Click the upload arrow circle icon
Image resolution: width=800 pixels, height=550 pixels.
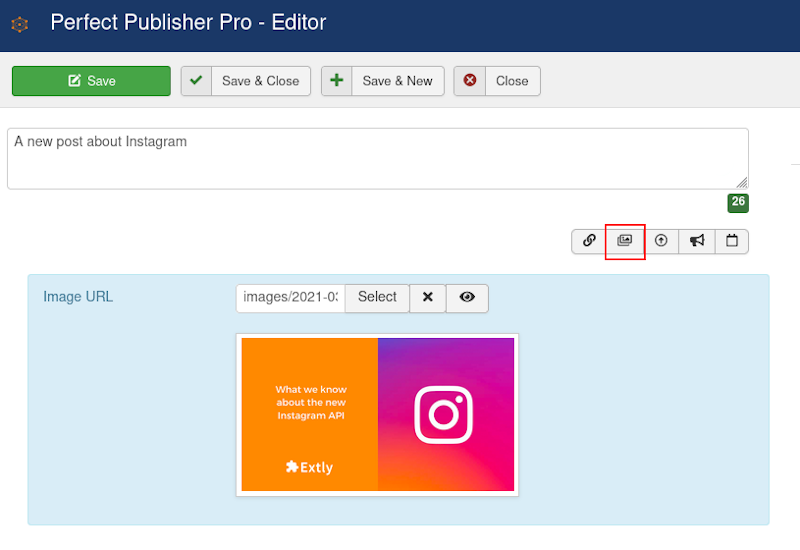661,241
